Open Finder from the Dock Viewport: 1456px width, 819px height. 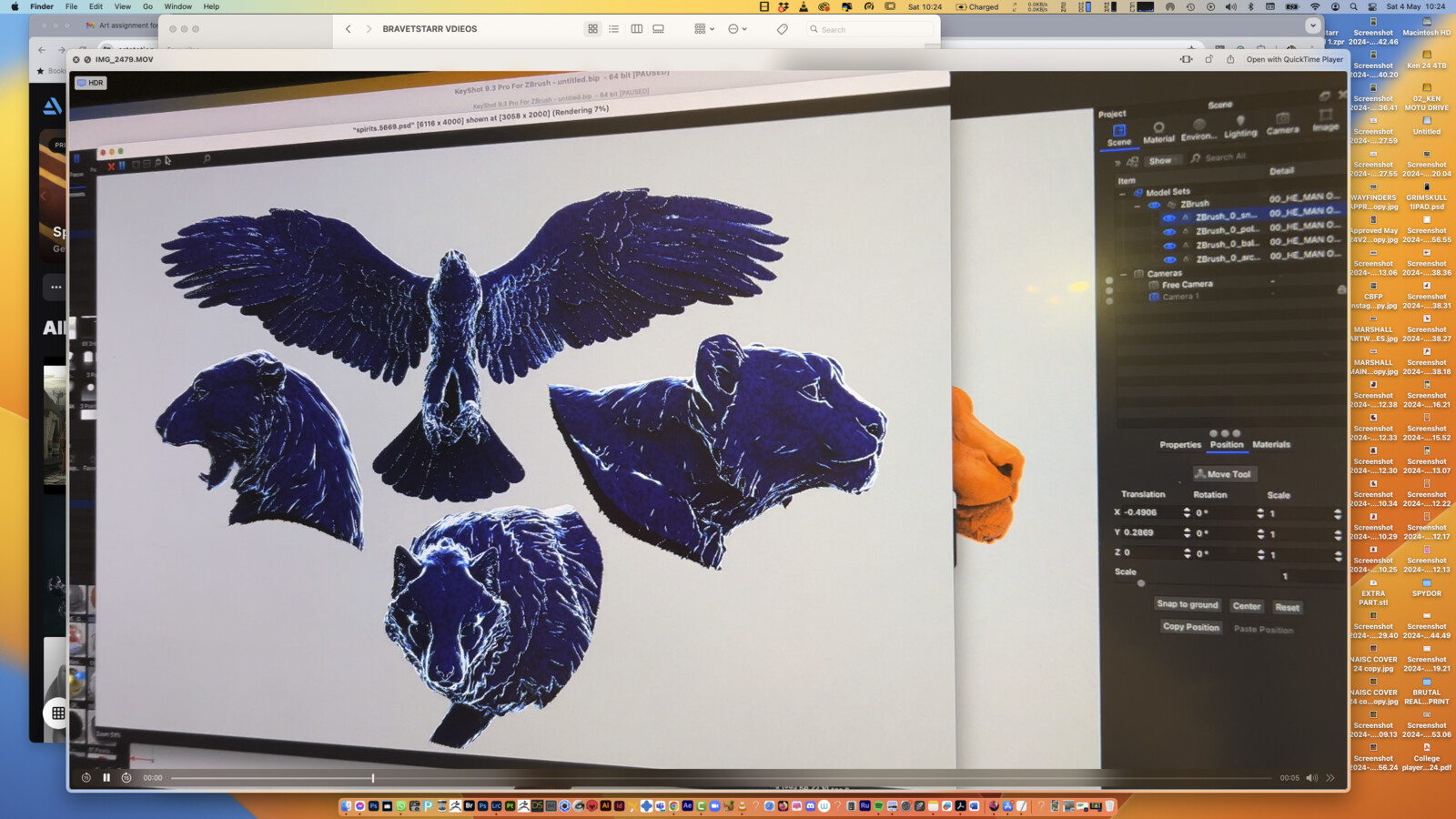pyautogui.click(x=346, y=806)
